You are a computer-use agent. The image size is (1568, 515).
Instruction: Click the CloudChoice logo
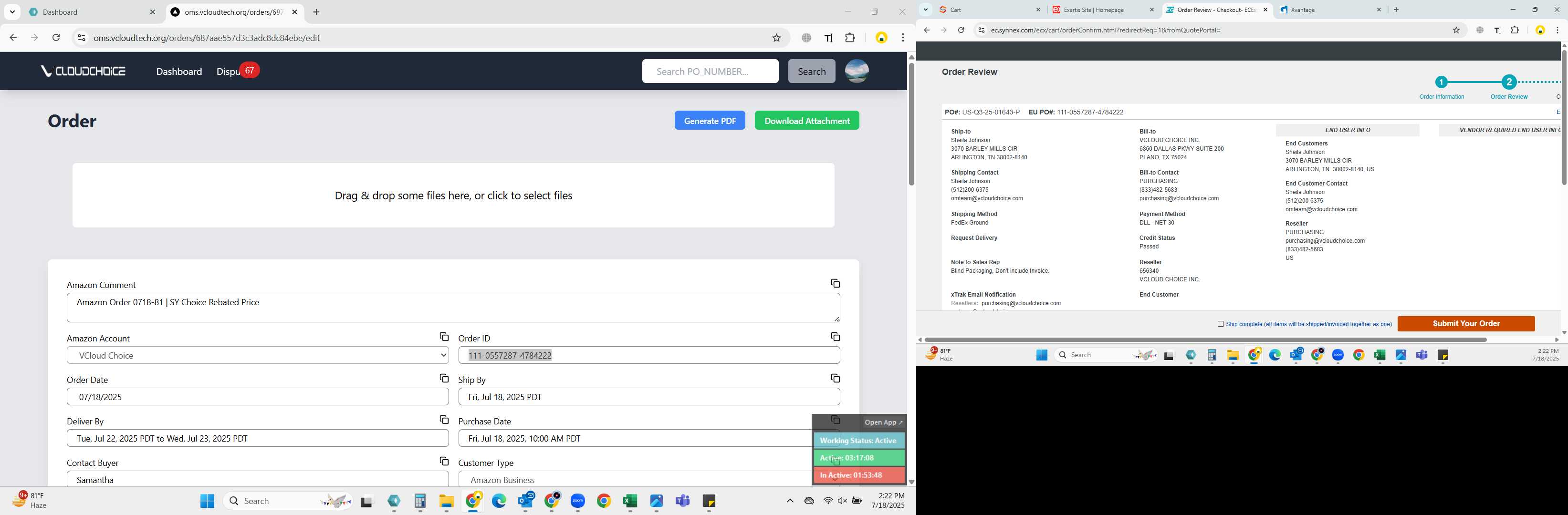pyautogui.click(x=84, y=71)
